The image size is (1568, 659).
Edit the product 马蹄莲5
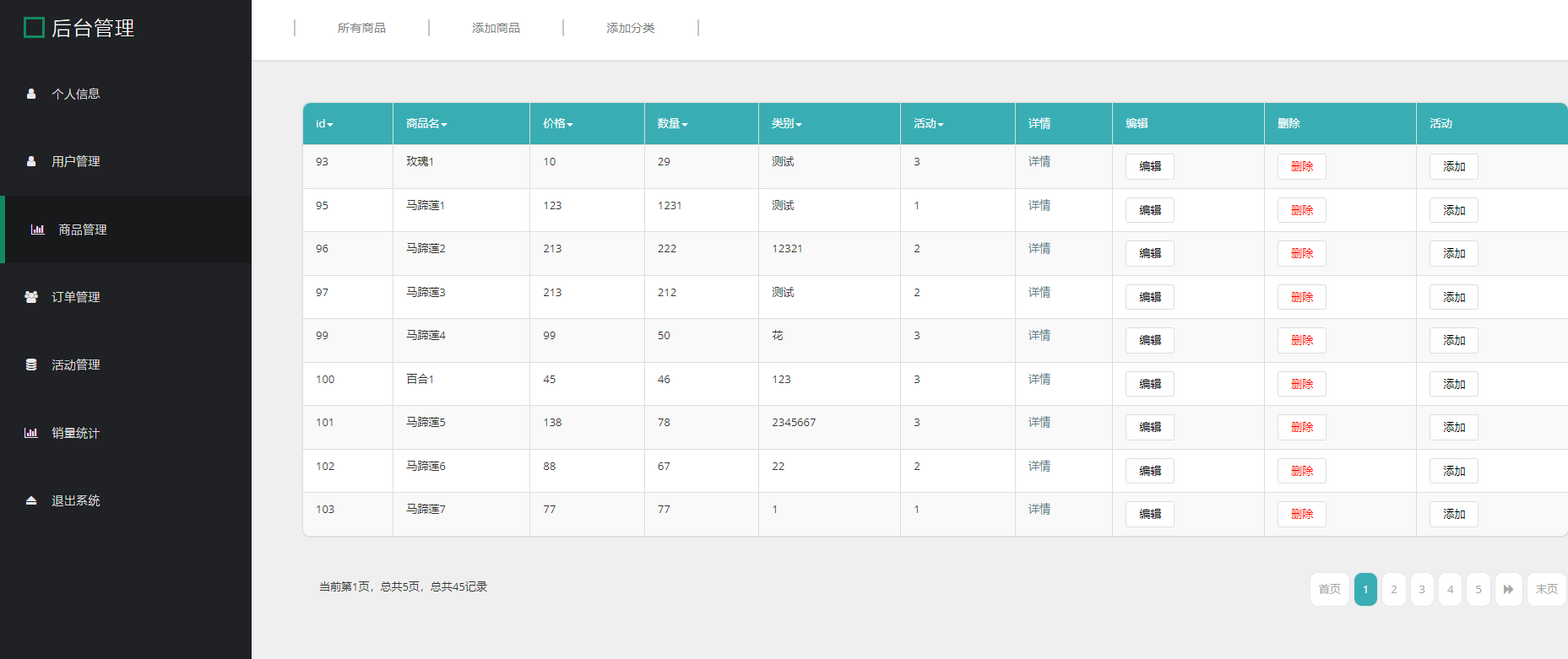1149,427
